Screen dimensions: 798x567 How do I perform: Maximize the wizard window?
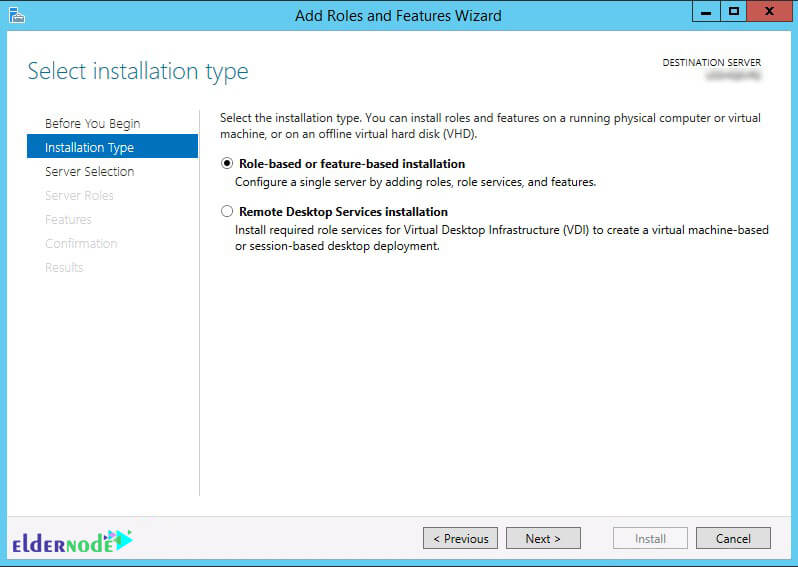(733, 11)
